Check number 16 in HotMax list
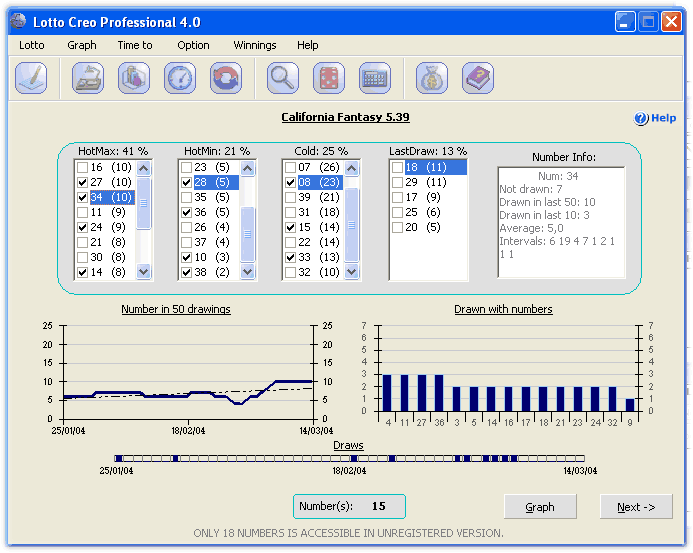 point(82,168)
